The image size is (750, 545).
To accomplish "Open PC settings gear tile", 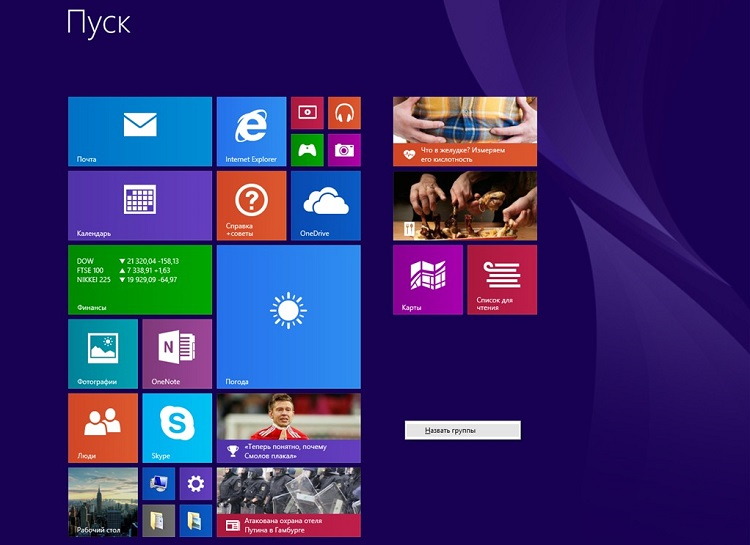I will coord(196,484).
